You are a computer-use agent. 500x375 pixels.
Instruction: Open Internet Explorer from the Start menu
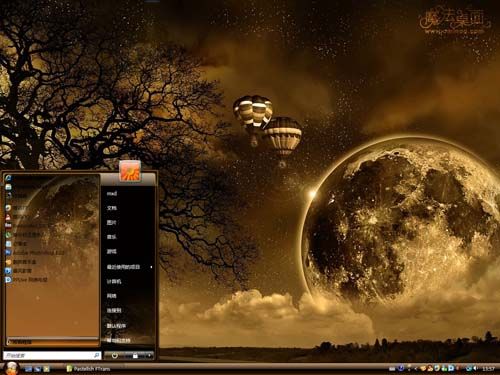[9, 178]
